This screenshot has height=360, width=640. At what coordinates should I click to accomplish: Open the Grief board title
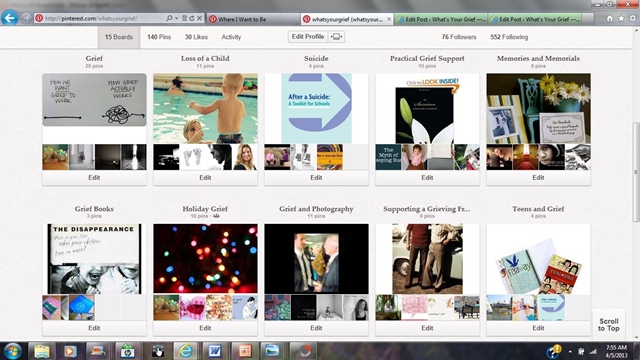click(94, 58)
